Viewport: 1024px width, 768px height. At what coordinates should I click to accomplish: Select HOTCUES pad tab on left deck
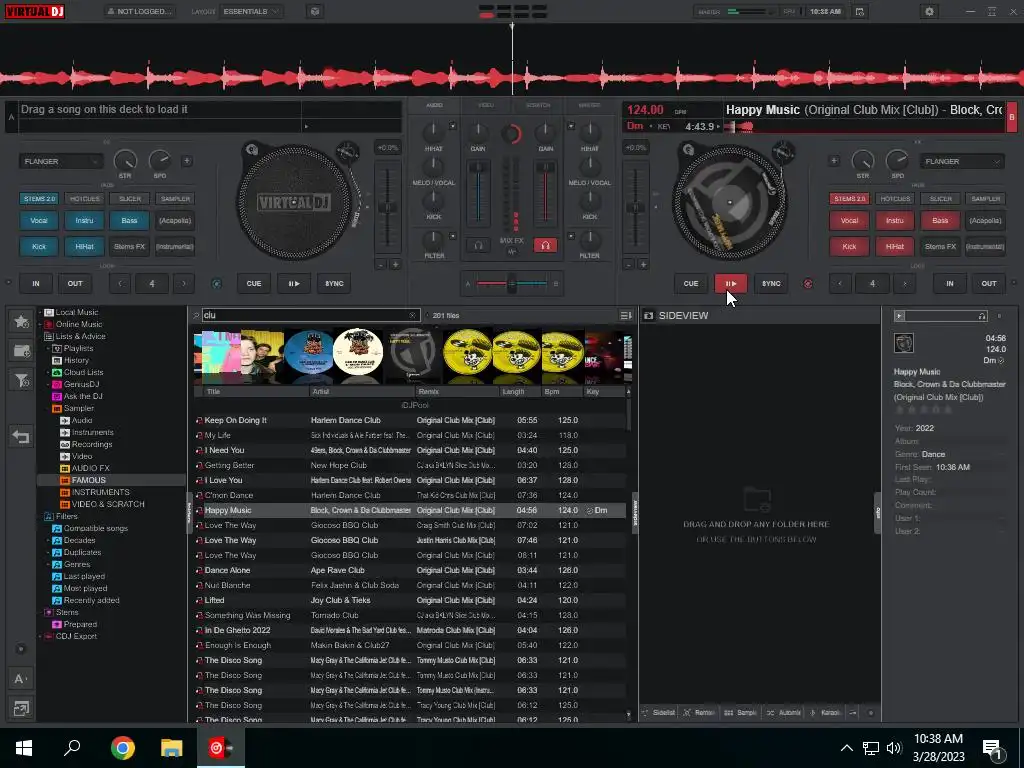tap(85, 199)
